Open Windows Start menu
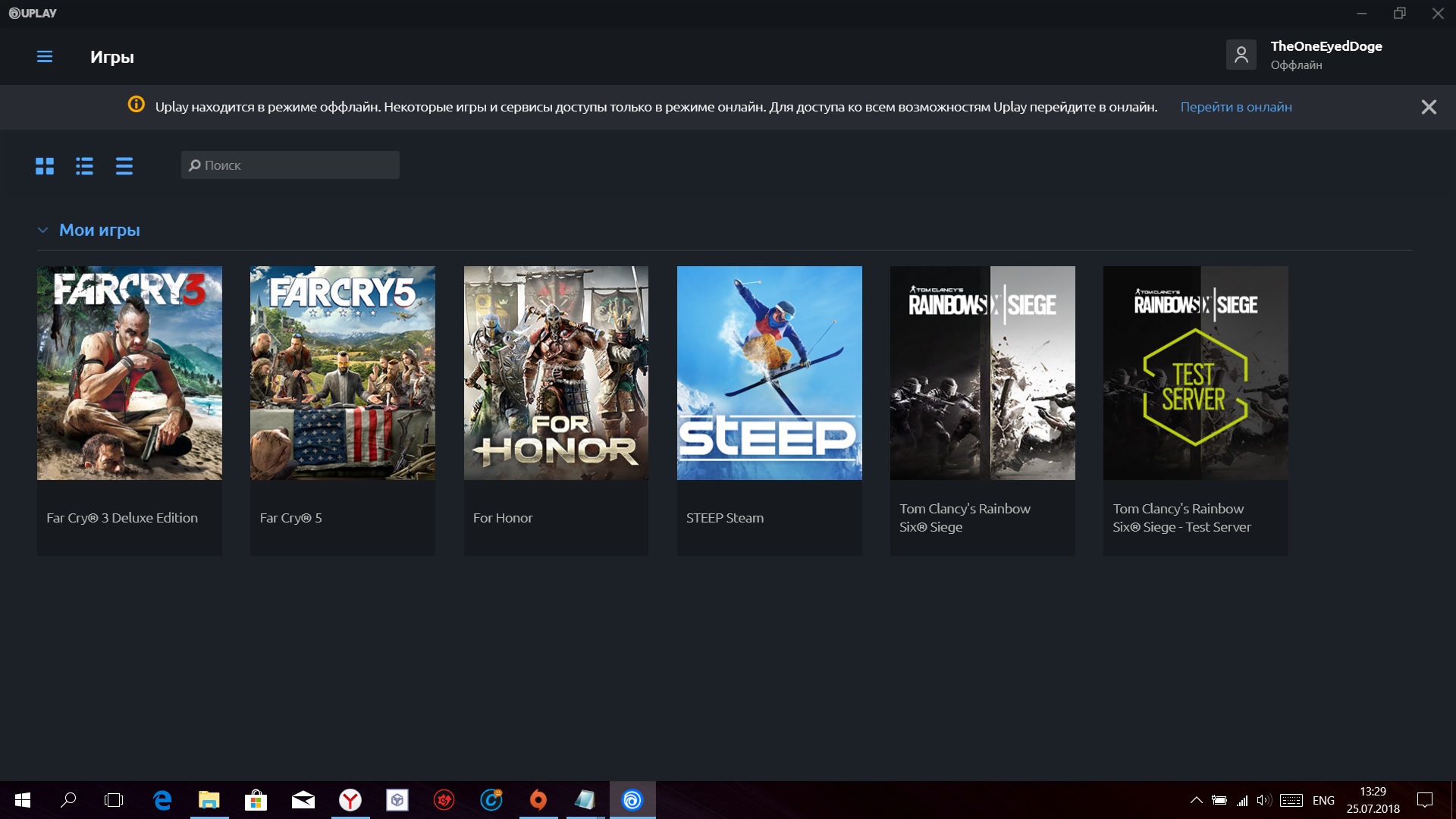1456x819 pixels. coord(23,800)
